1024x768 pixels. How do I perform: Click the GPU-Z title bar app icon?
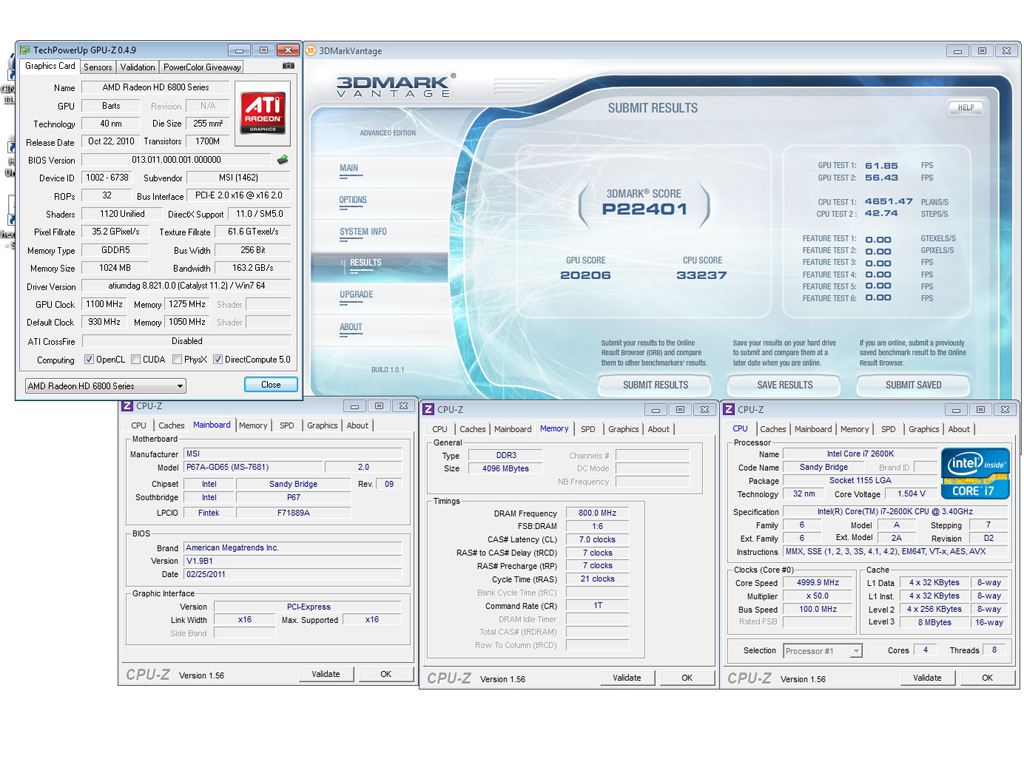[25, 50]
